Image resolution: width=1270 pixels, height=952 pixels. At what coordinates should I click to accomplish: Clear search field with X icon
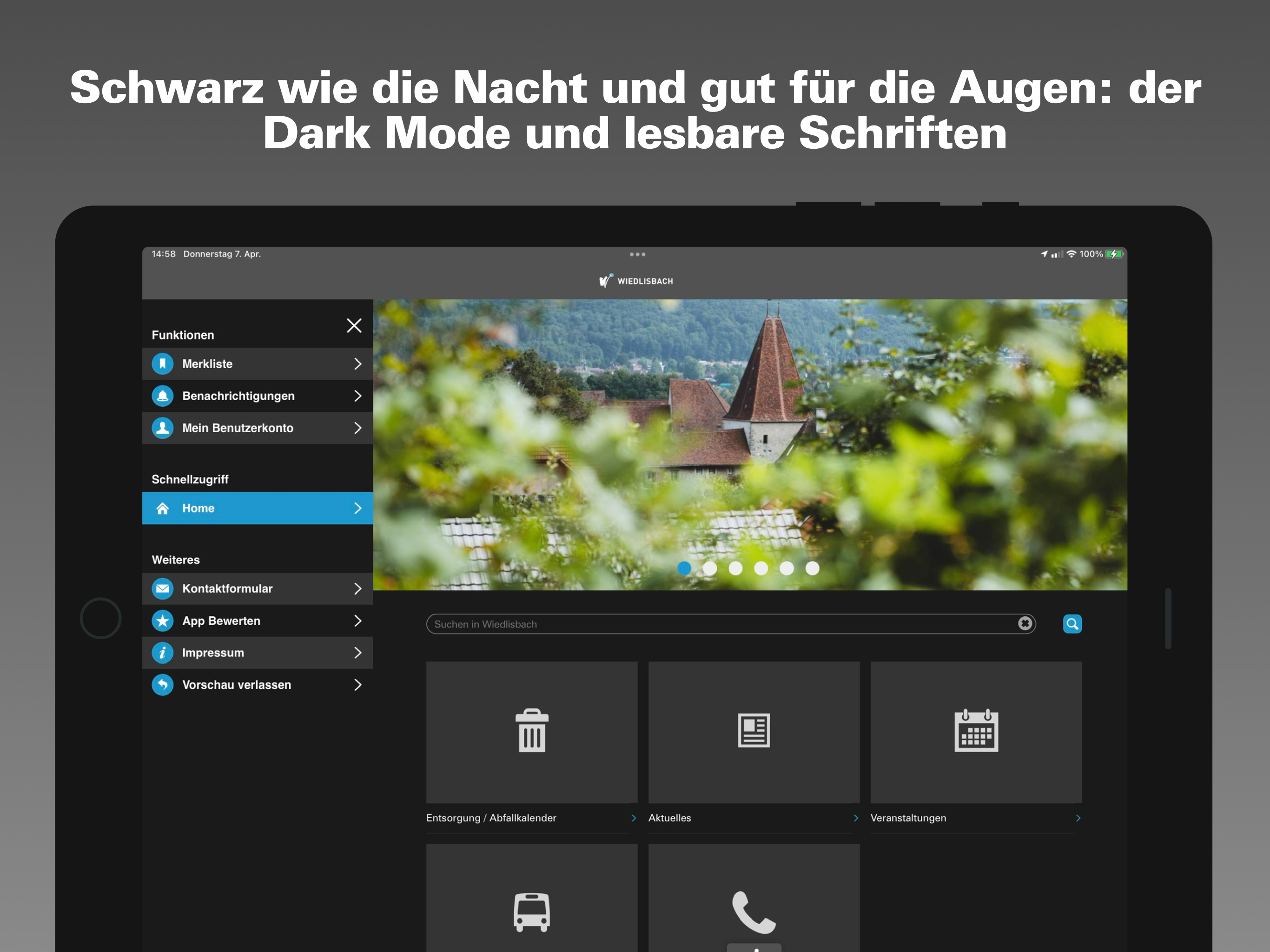pyautogui.click(x=1025, y=623)
